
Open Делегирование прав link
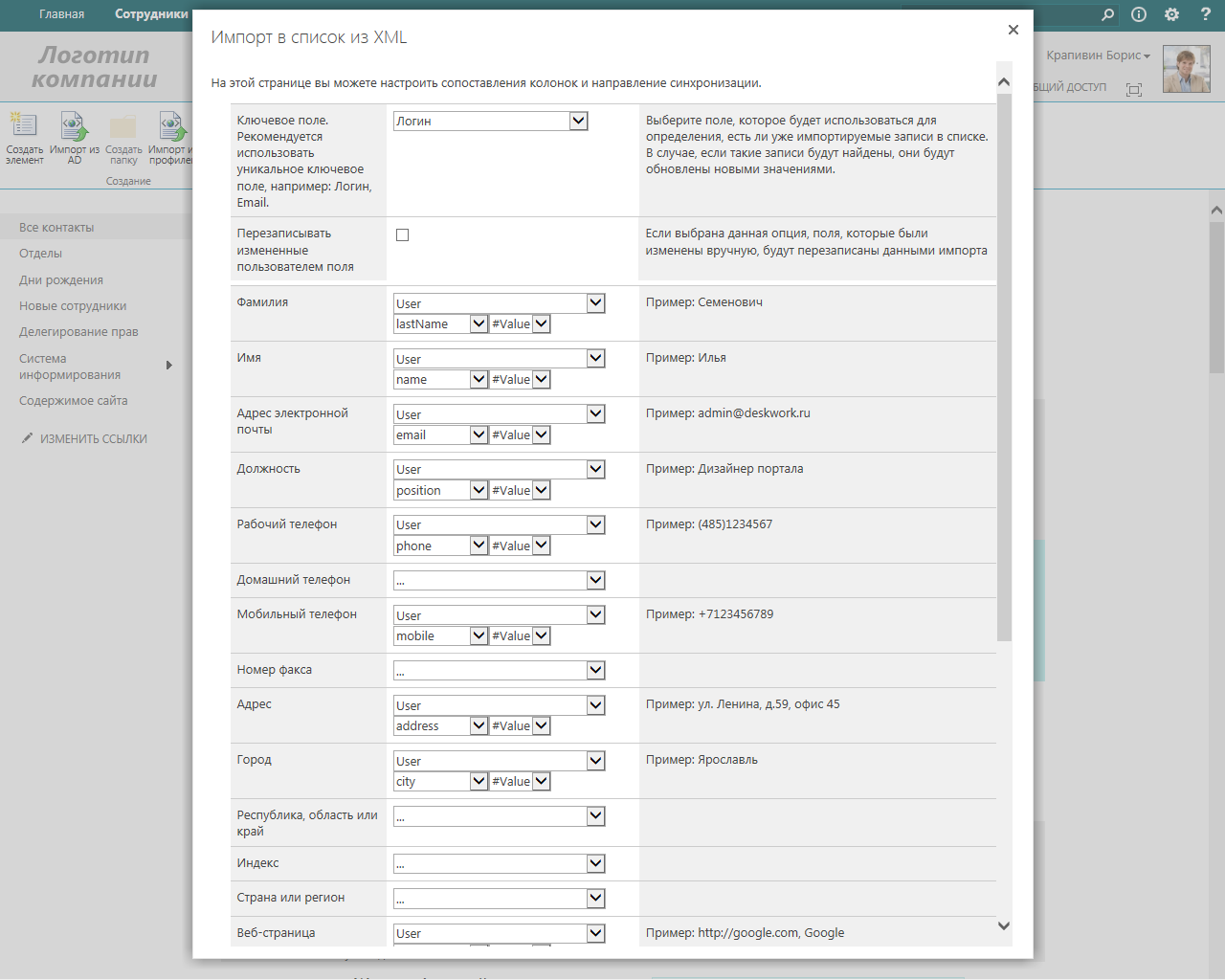click(x=78, y=332)
